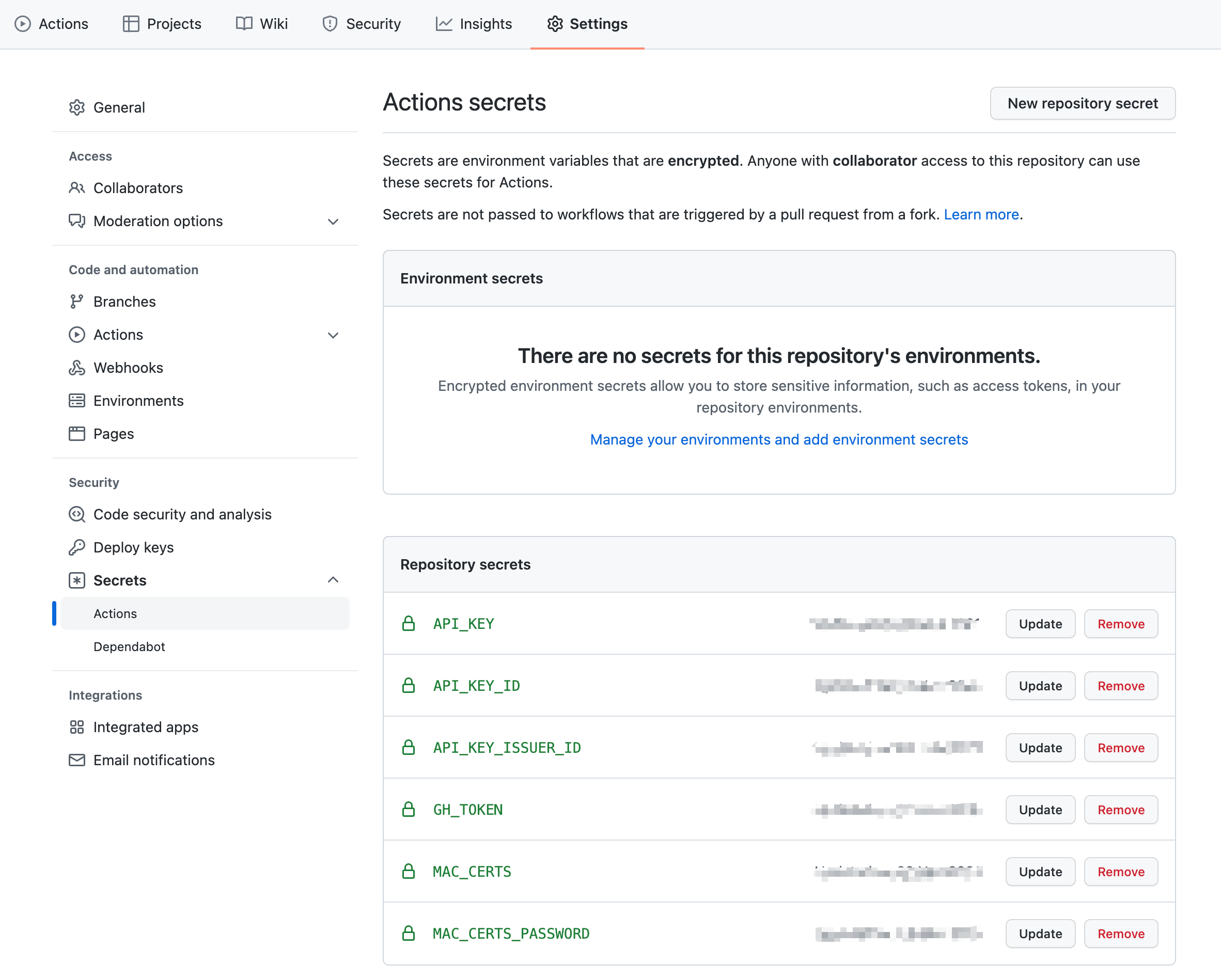Follow the Learn more link
The image size is (1221, 980).
pos(981,215)
